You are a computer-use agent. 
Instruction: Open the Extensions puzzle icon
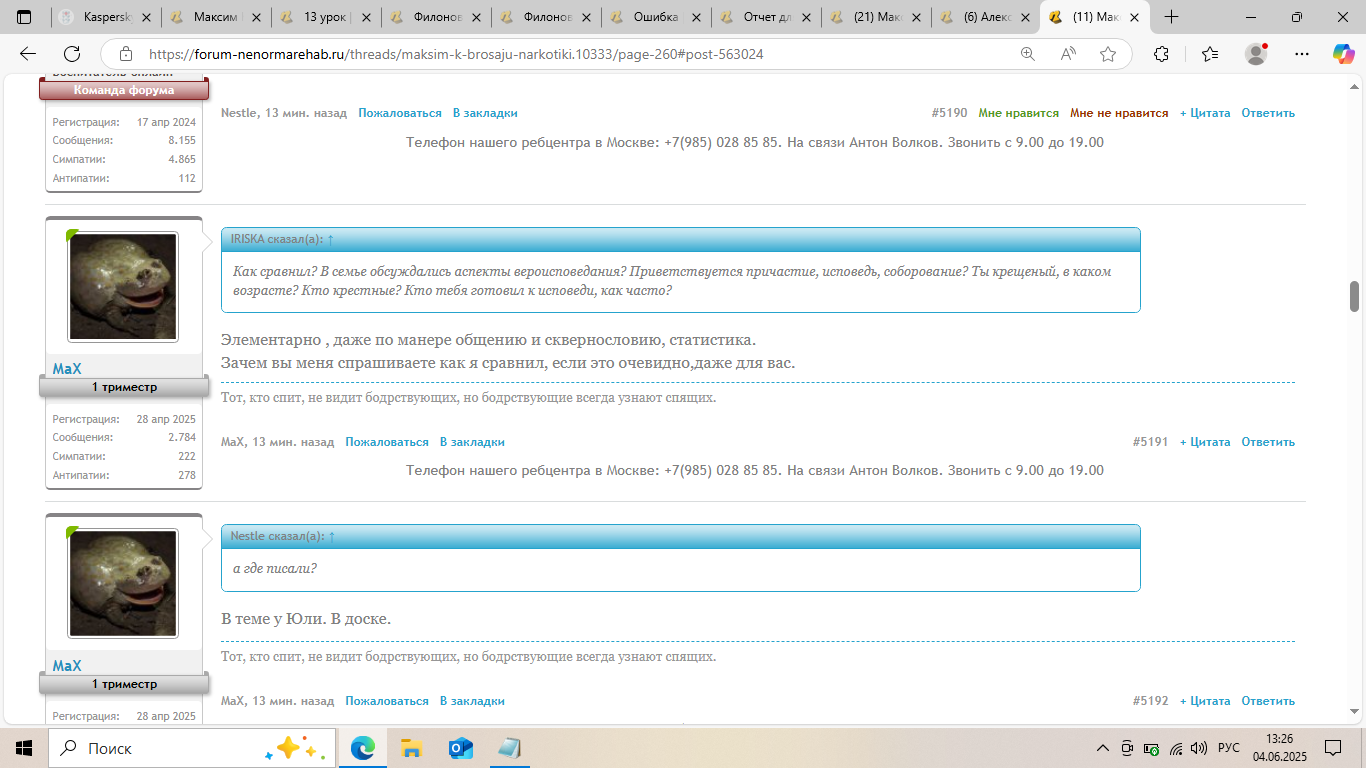[x=1161, y=54]
